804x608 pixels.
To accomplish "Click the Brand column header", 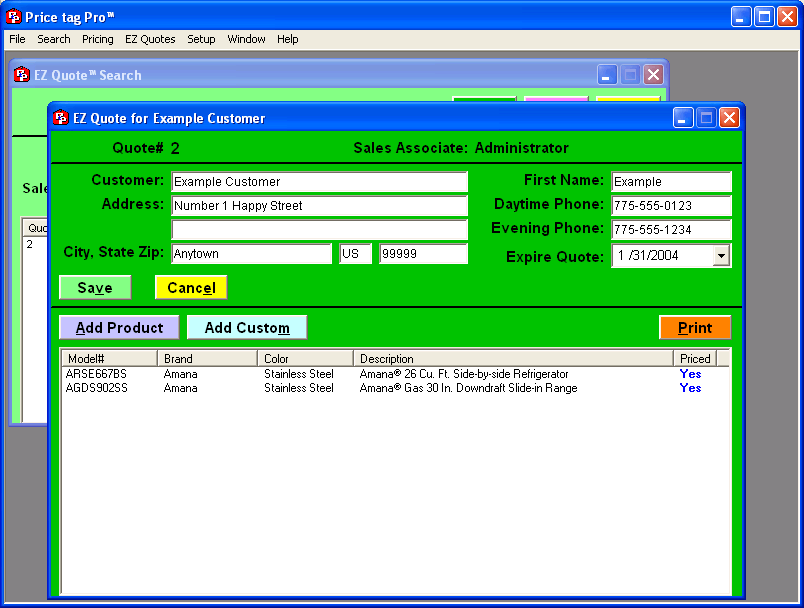I will [207, 358].
